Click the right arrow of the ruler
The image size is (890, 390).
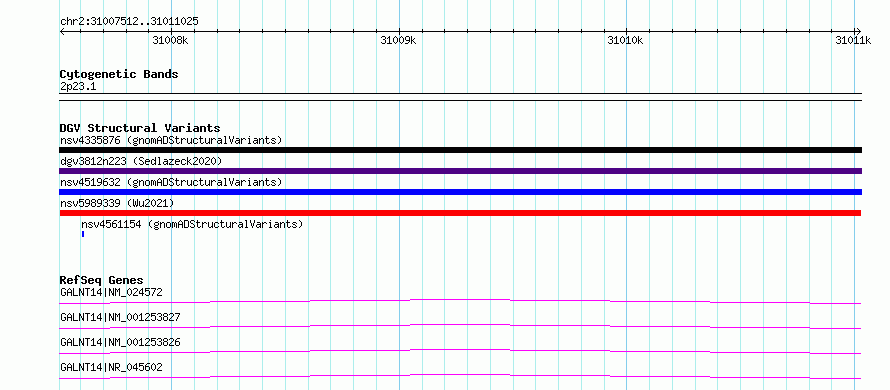pyautogui.click(x=858, y=31)
